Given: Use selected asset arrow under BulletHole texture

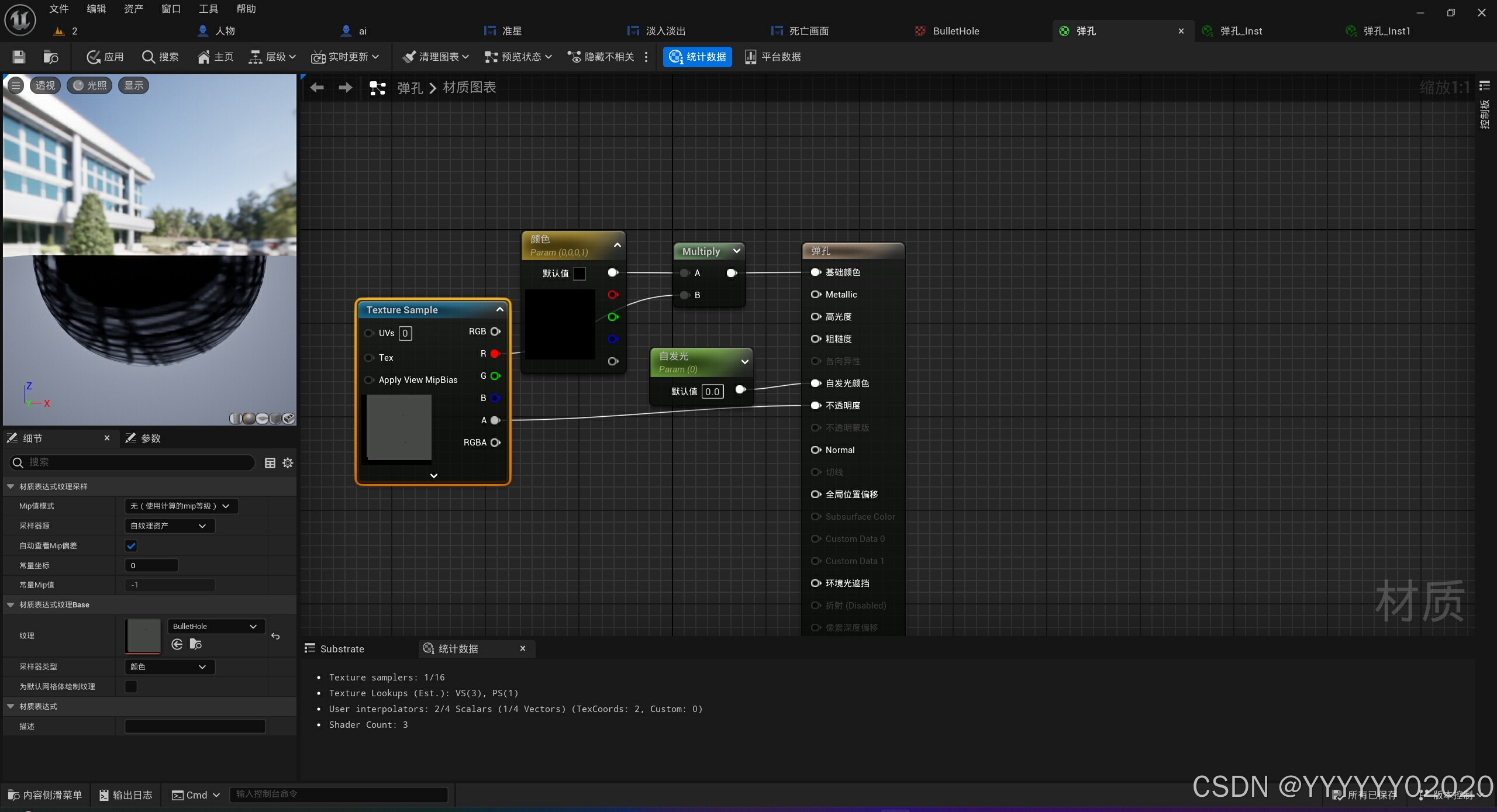Looking at the screenshot, I should tap(177, 644).
